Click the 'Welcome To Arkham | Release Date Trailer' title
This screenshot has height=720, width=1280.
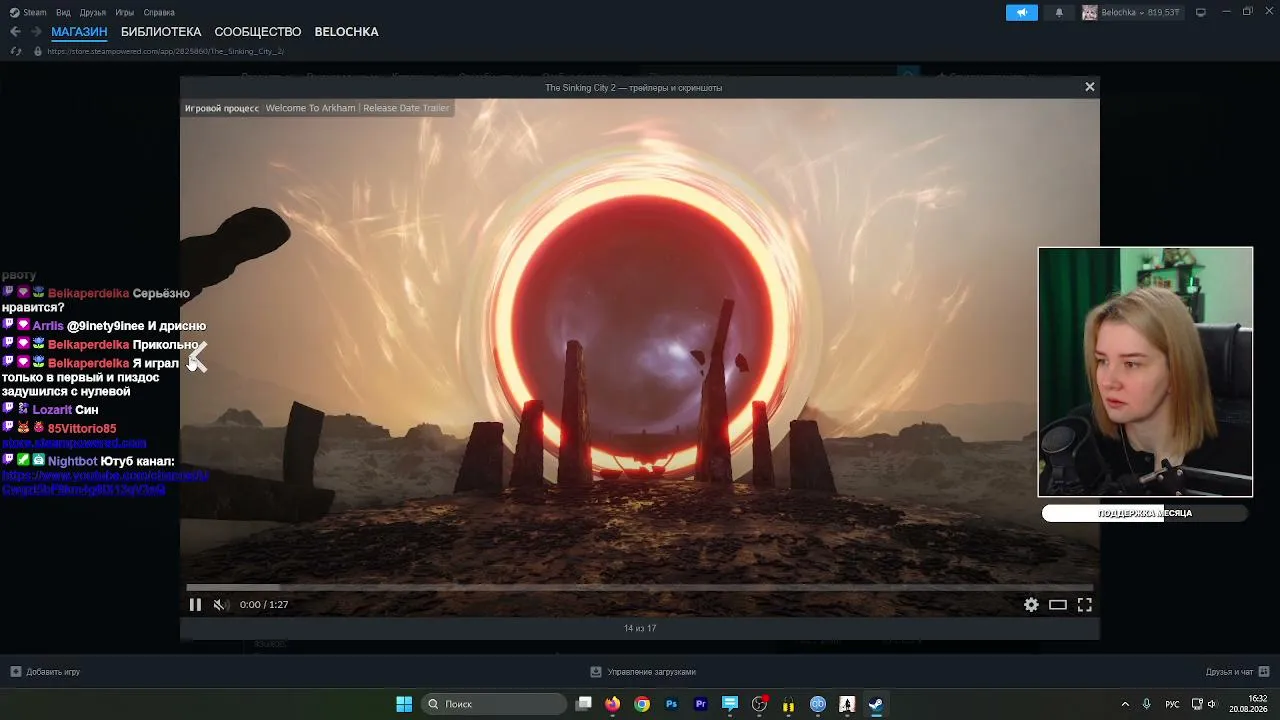pyautogui.click(x=357, y=108)
